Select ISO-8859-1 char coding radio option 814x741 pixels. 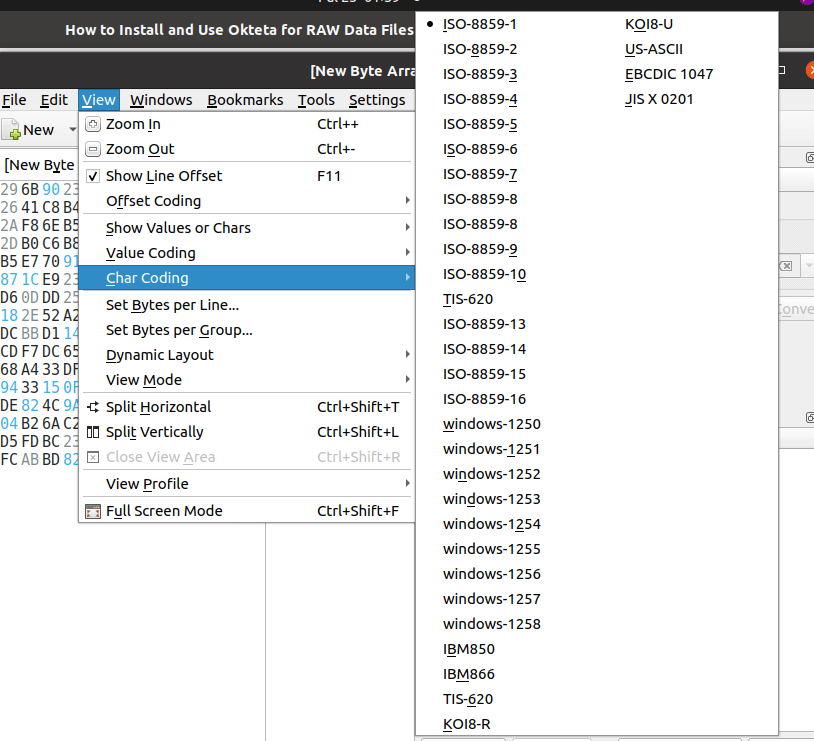[480, 24]
